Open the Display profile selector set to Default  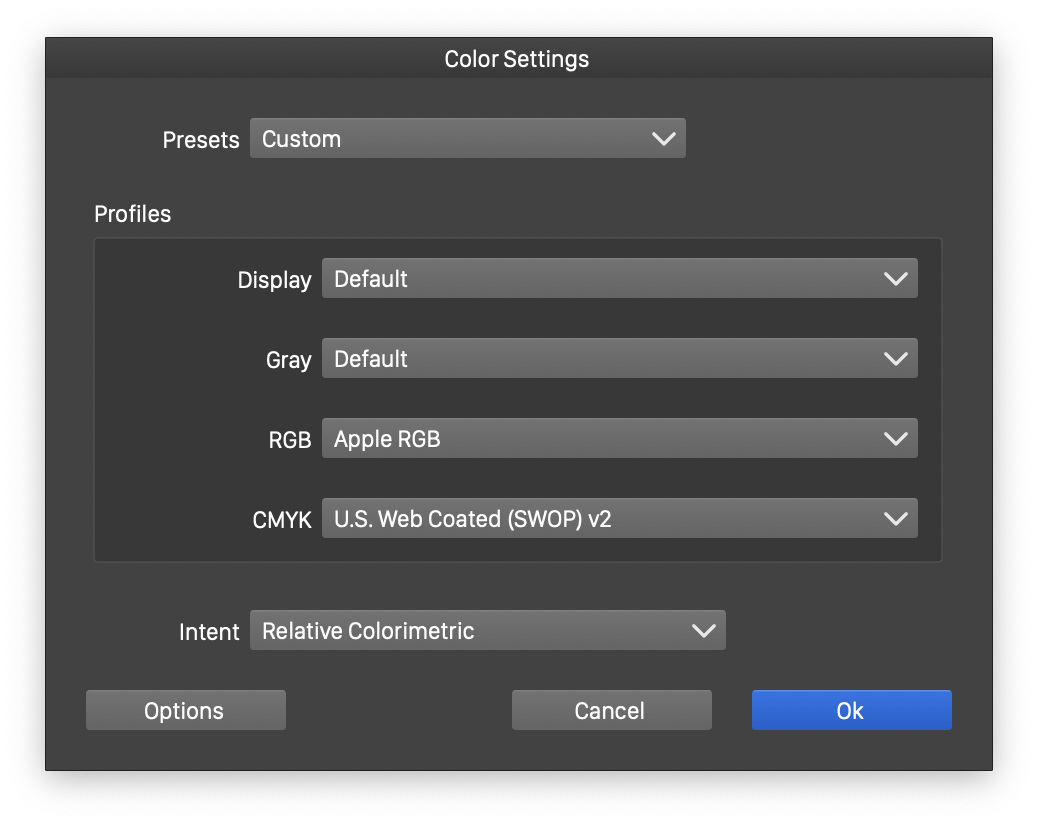(x=619, y=278)
